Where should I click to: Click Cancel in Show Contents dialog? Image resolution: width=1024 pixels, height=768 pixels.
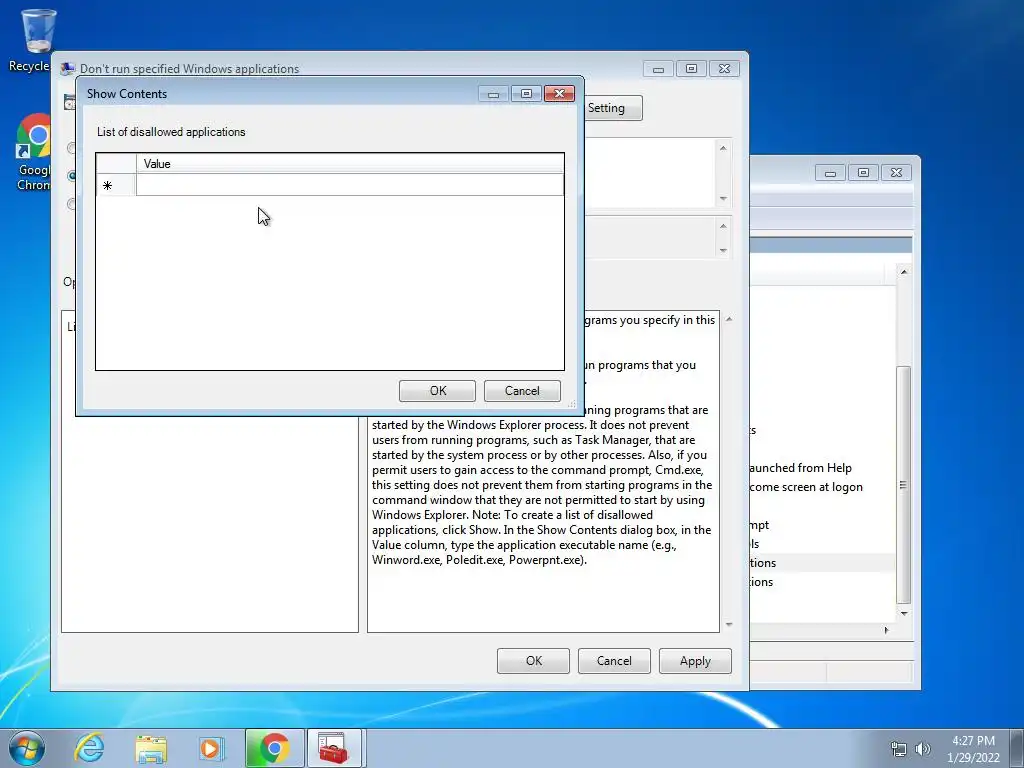tap(522, 391)
